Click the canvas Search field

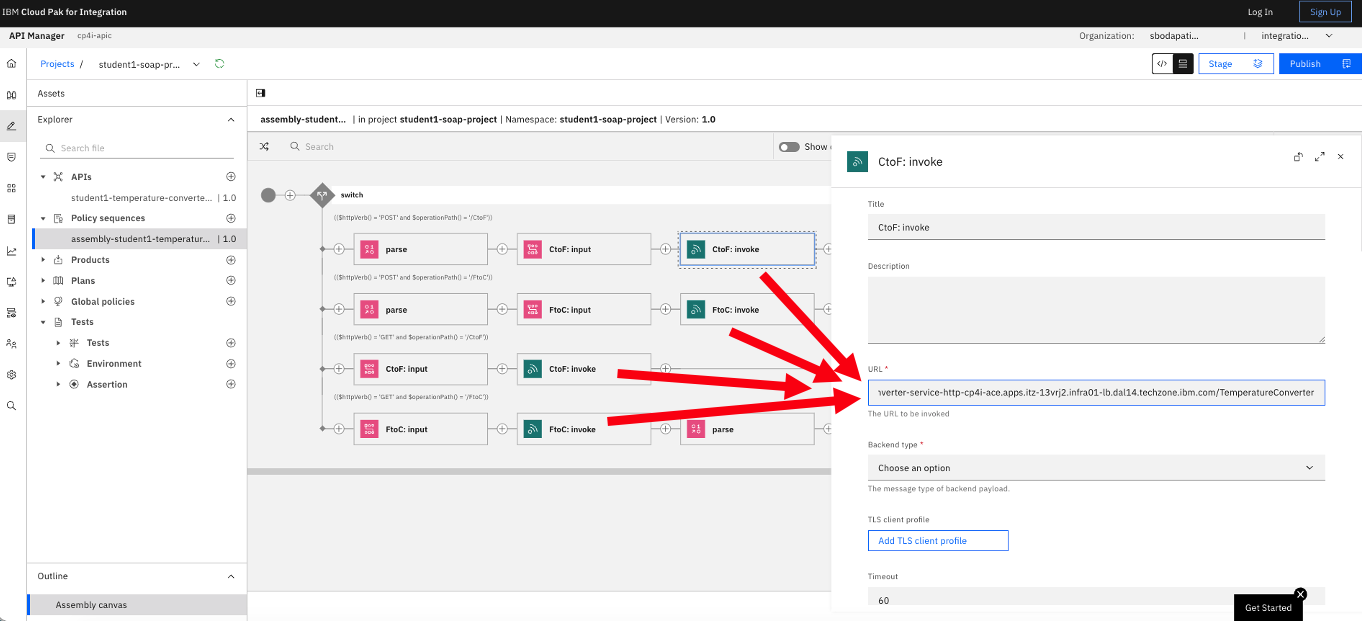click(530, 147)
